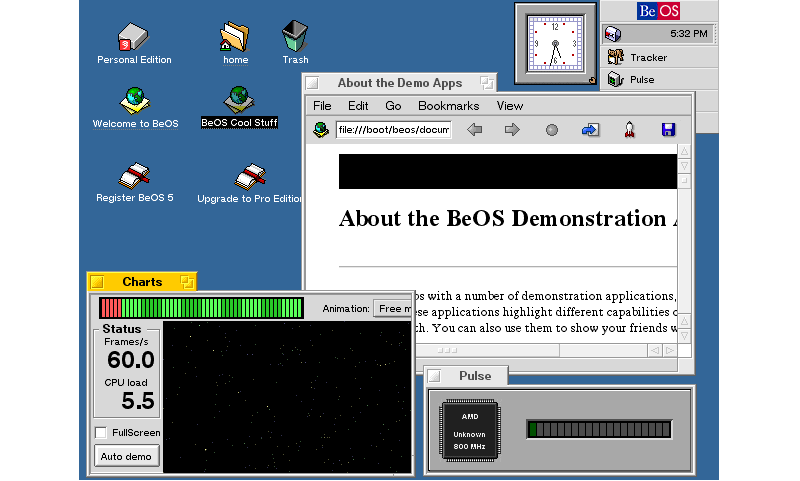This screenshot has width=800, height=481.
Task: Click the Stop button in browser toolbar
Action: (x=552, y=130)
